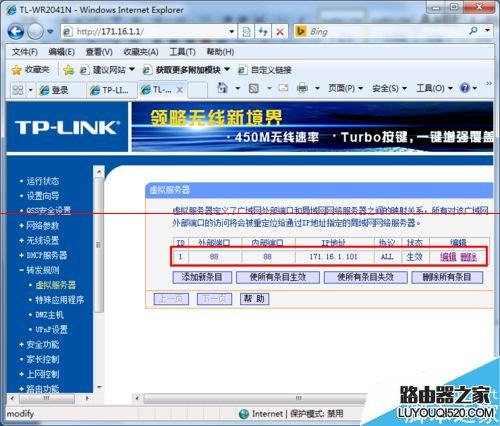
Task: Switch to the 登录 tab
Action: 60,90
